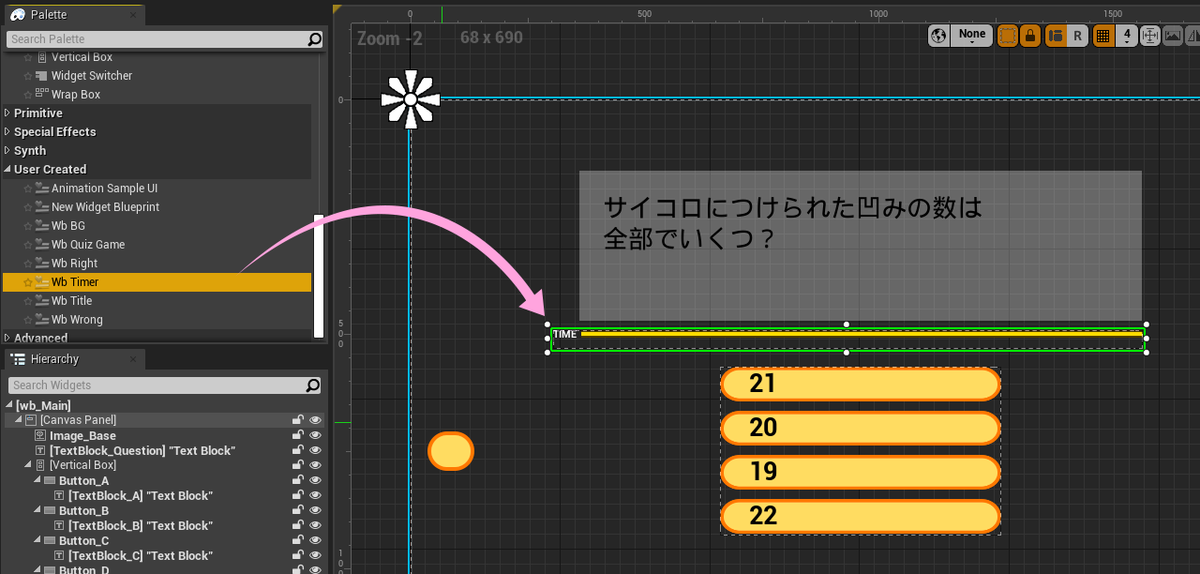Toggle the respect locks padlock button
The width and height of the screenshot is (1200, 574).
pyautogui.click(x=1032, y=36)
